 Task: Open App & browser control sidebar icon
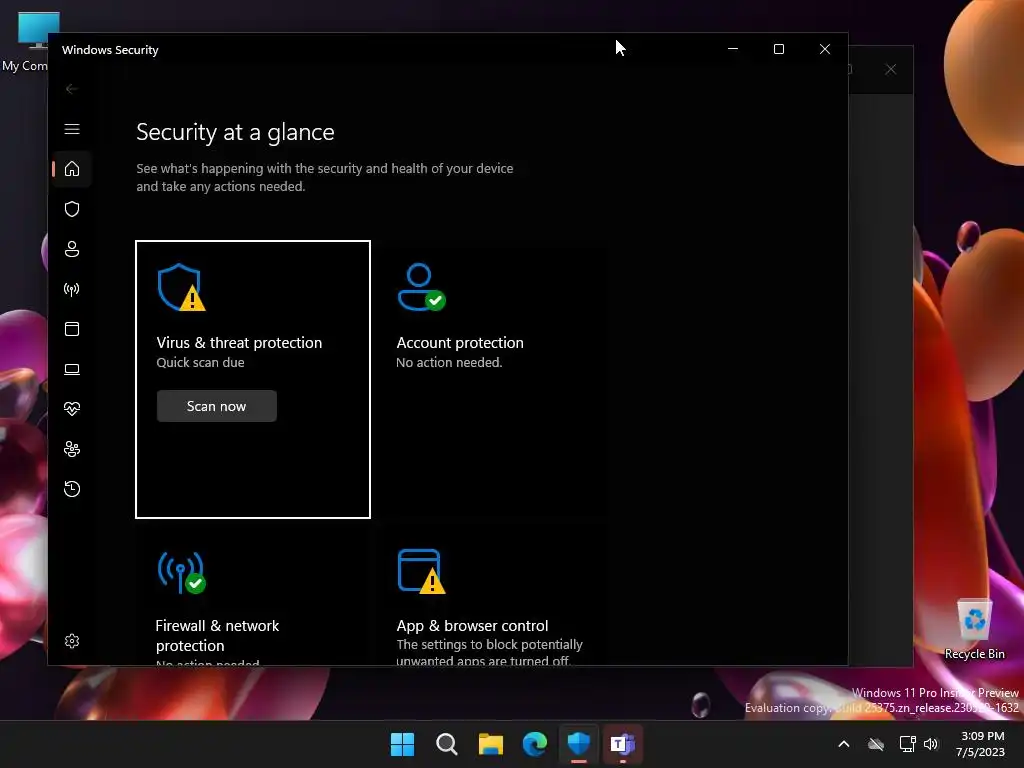tap(72, 329)
